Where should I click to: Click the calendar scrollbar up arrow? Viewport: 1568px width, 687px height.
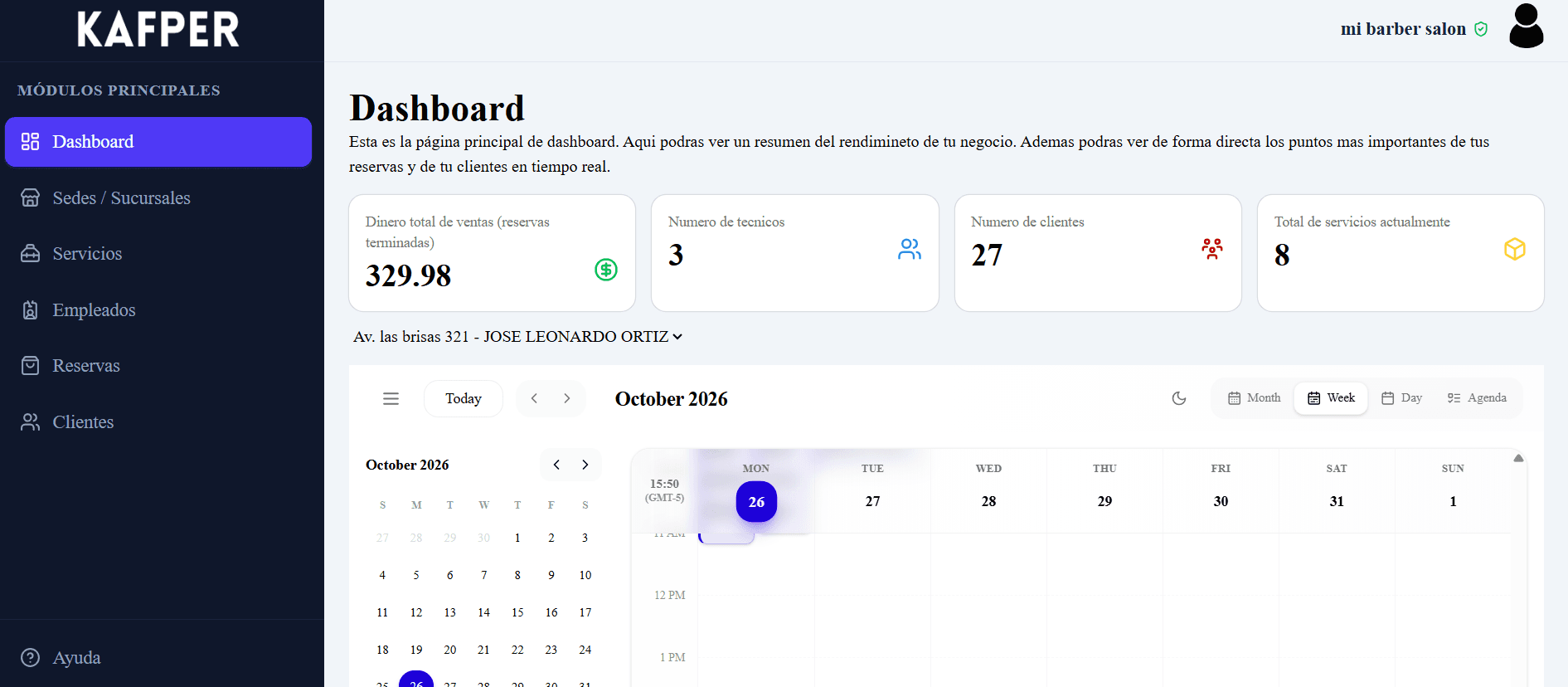[1518, 458]
